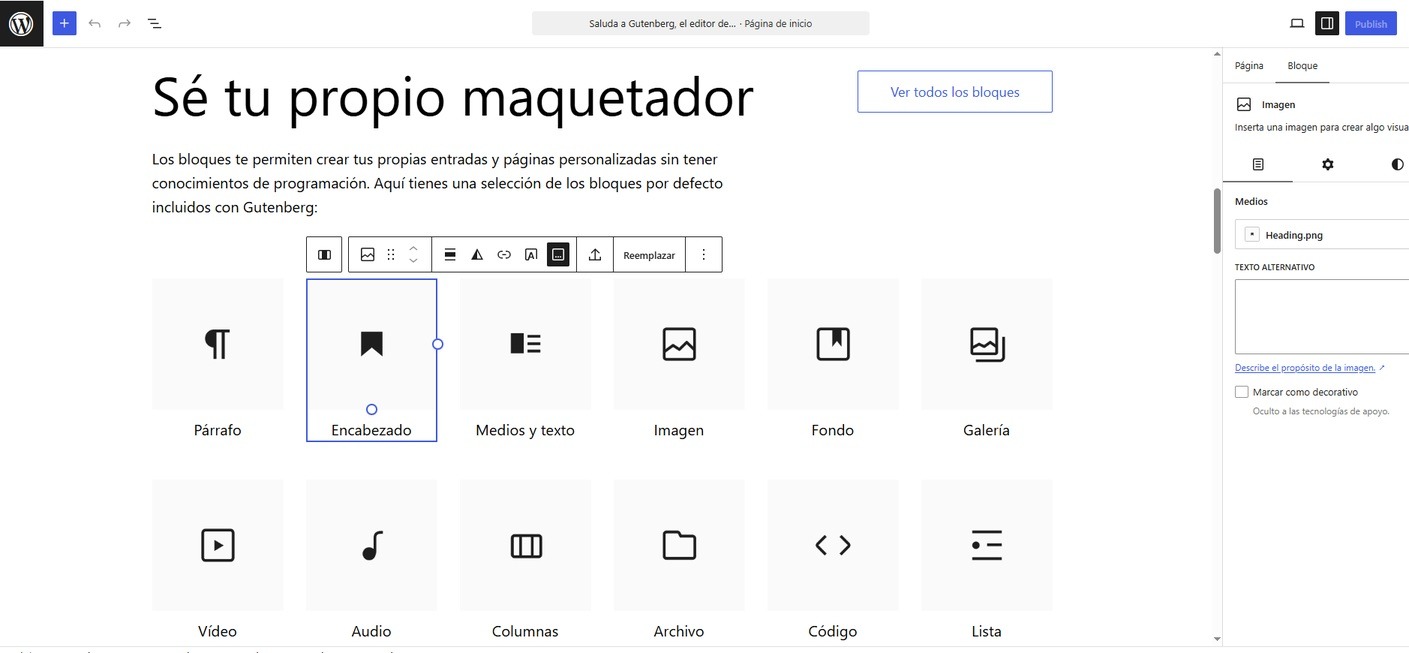This screenshot has height=653, width=1409.
Task: Click the paragraph starting Los bloques te permiten
Action: coord(437,183)
